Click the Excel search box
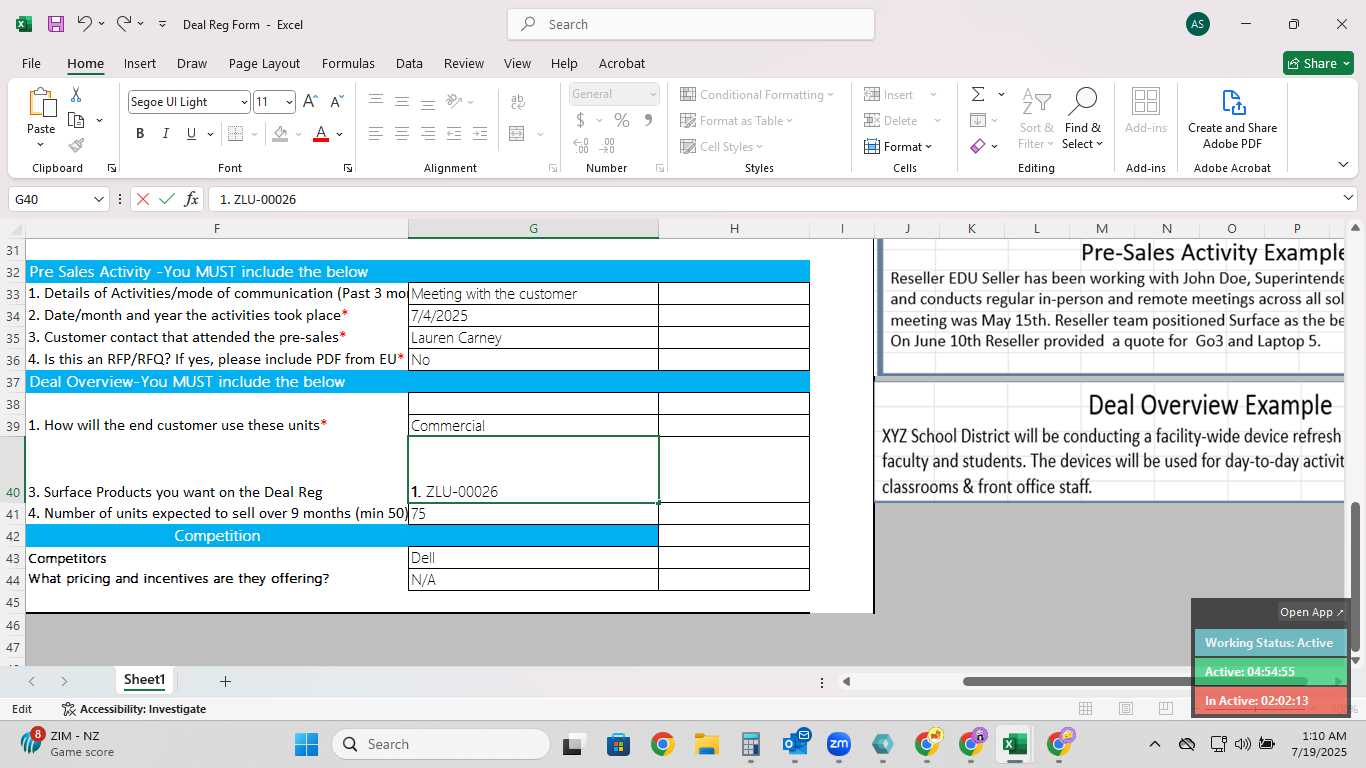 click(691, 24)
